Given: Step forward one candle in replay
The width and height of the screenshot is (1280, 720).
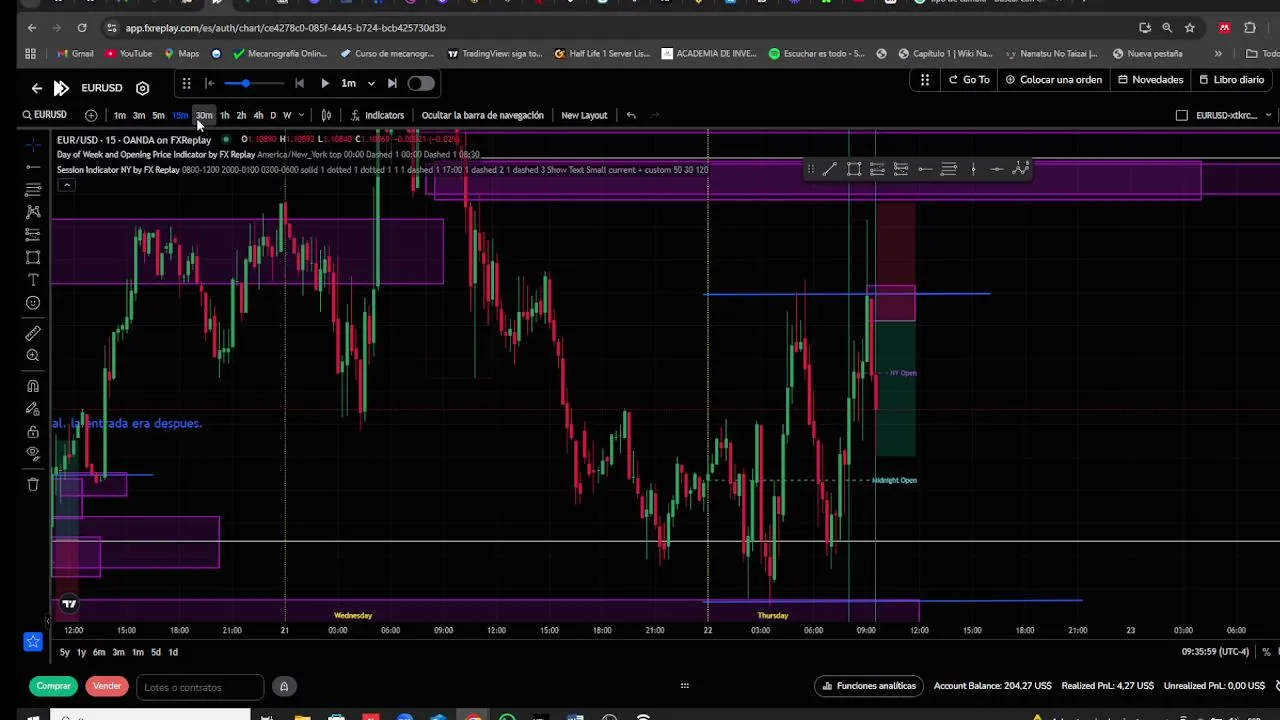Looking at the screenshot, I should (392, 84).
